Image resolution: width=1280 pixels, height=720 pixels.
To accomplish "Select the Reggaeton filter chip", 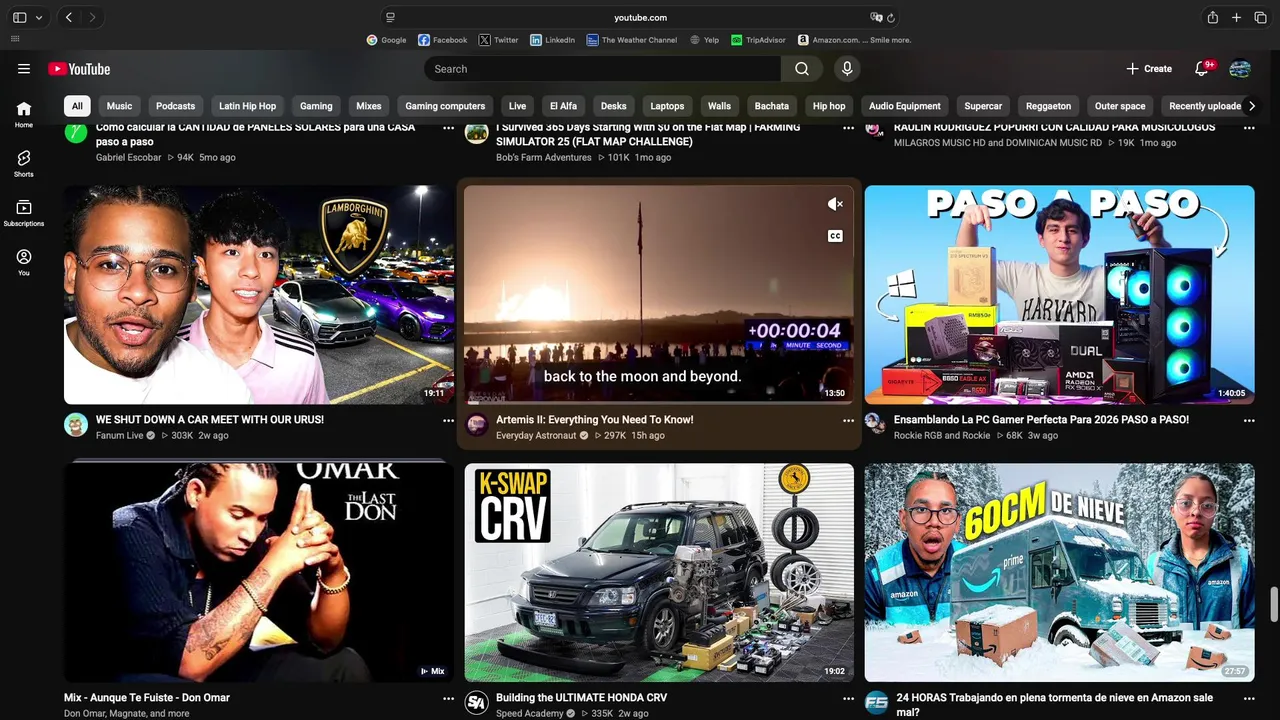I will [x=1048, y=106].
